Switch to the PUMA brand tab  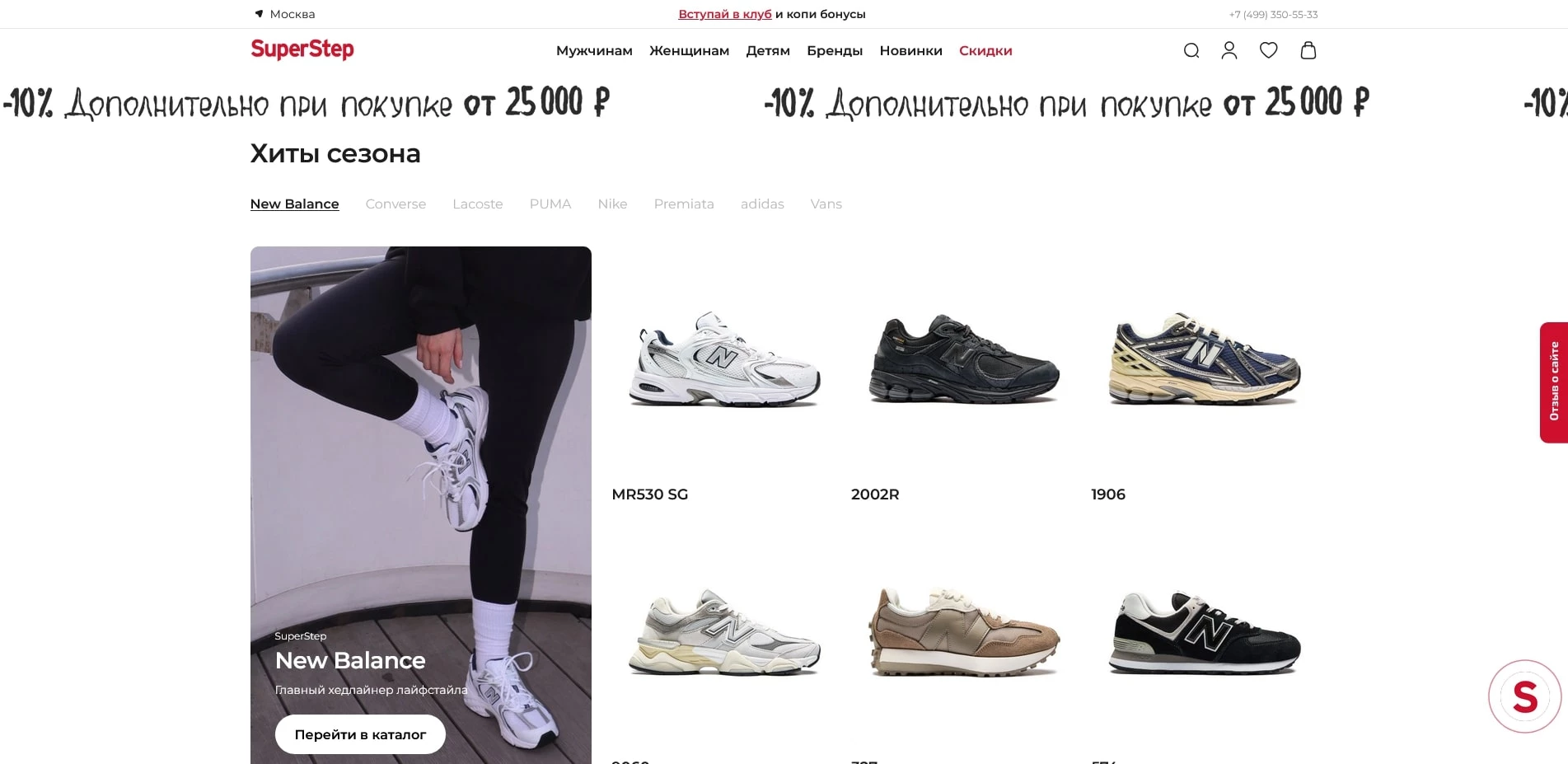pyautogui.click(x=550, y=204)
